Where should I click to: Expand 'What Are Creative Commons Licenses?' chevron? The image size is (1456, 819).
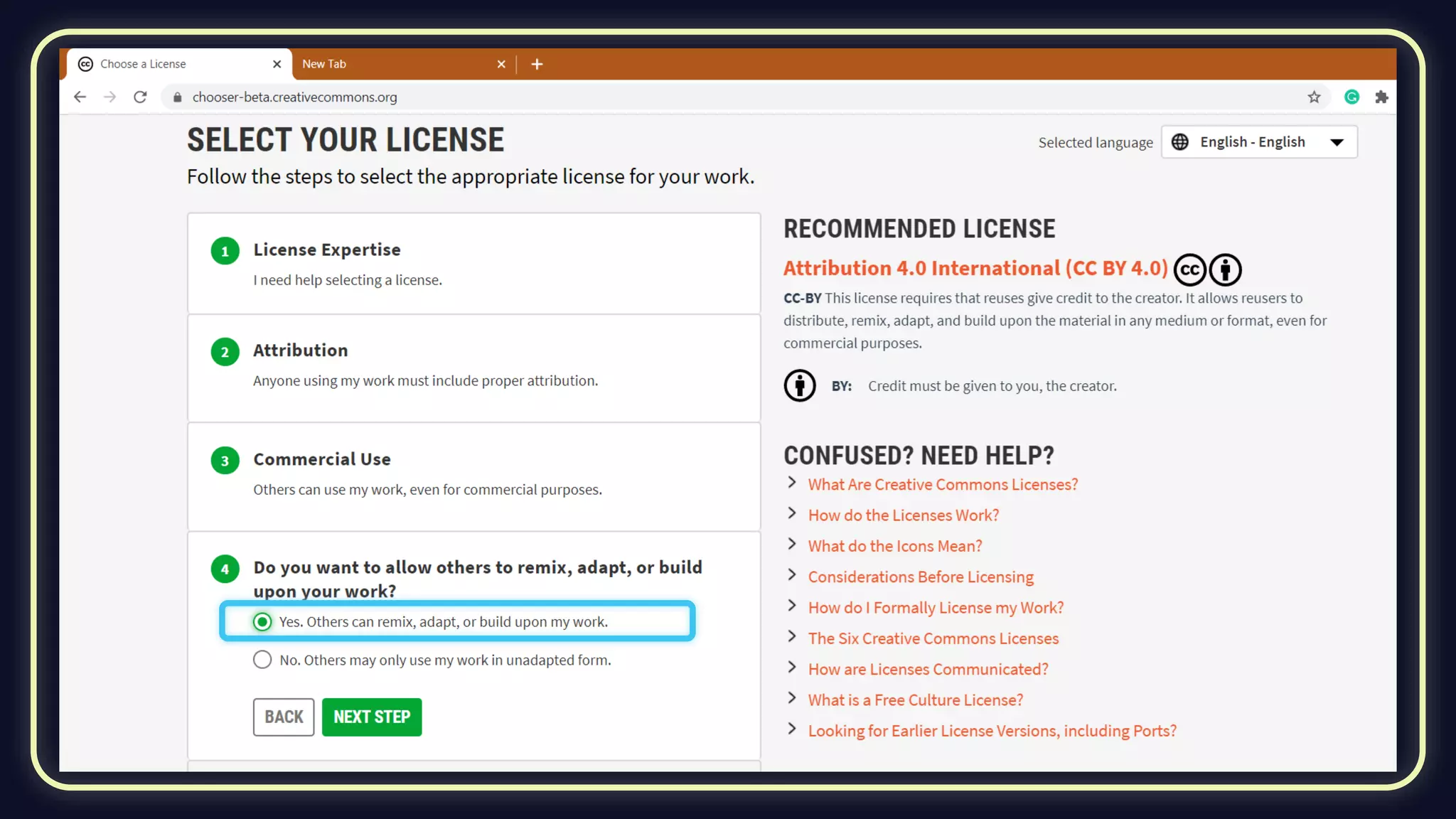click(x=792, y=483)
